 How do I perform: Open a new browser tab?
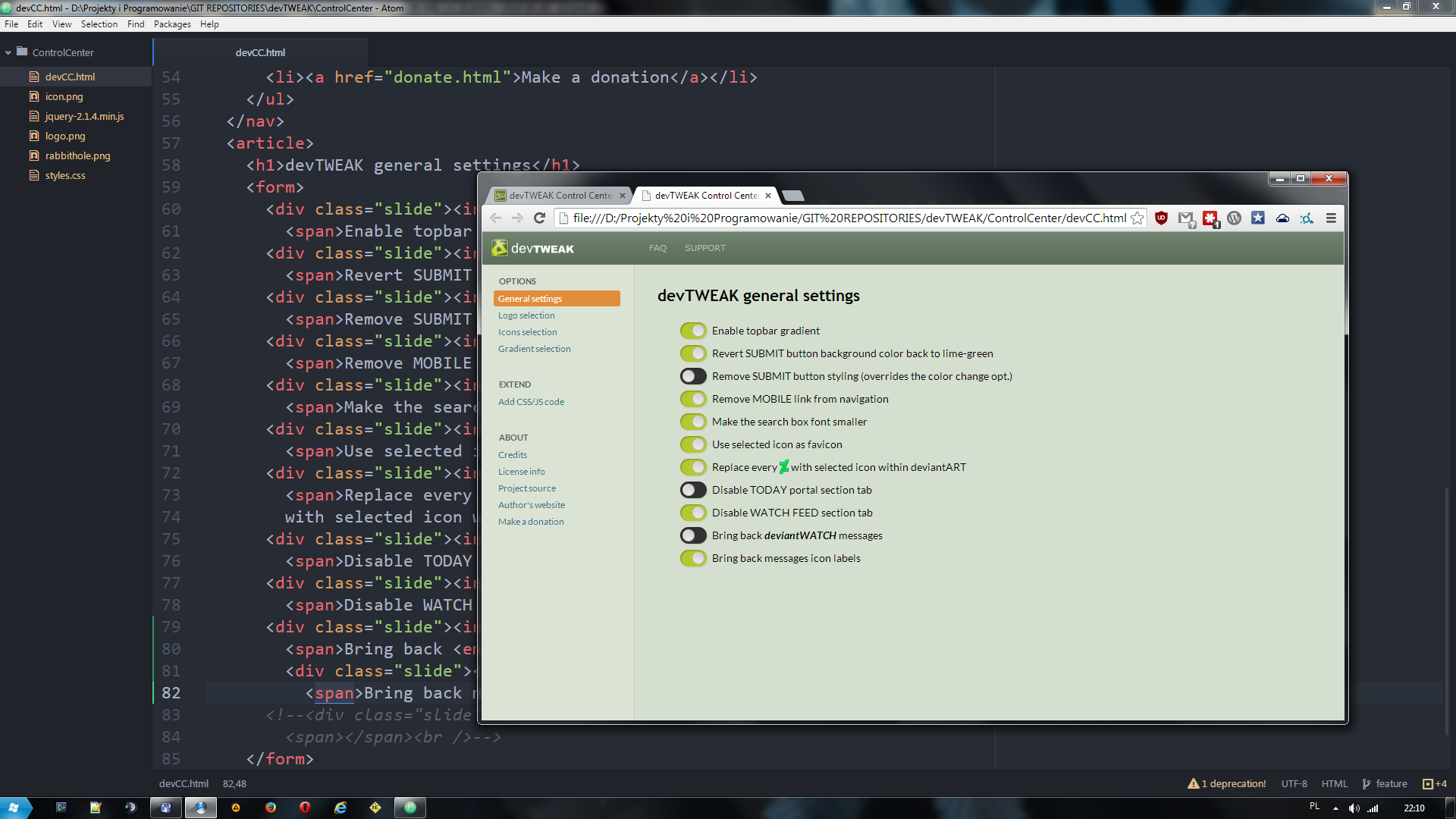792,196
